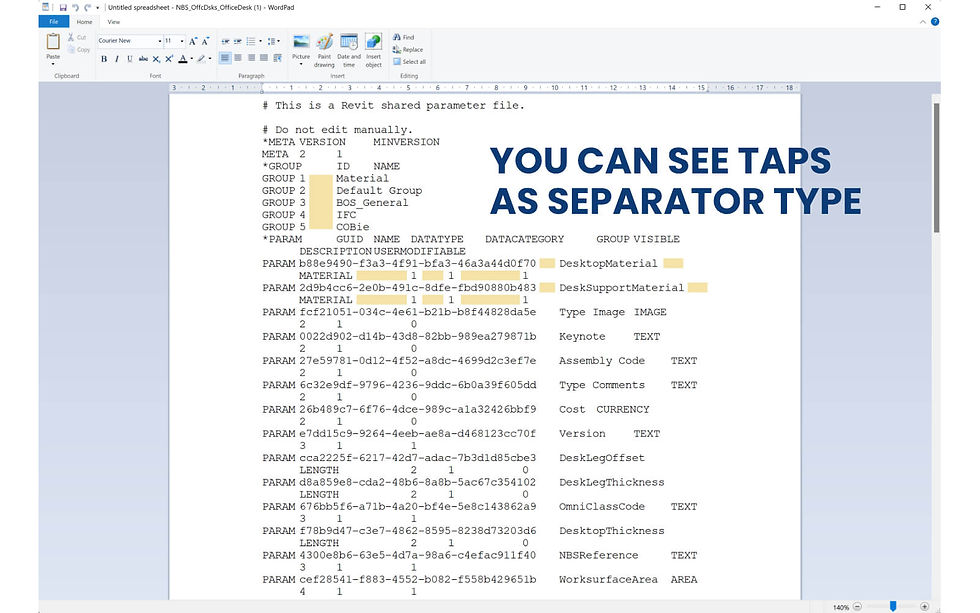The height and width of the screenshot is (613, 980).
Task: Click the Decrease indent icon
Action: pos(225,41)
